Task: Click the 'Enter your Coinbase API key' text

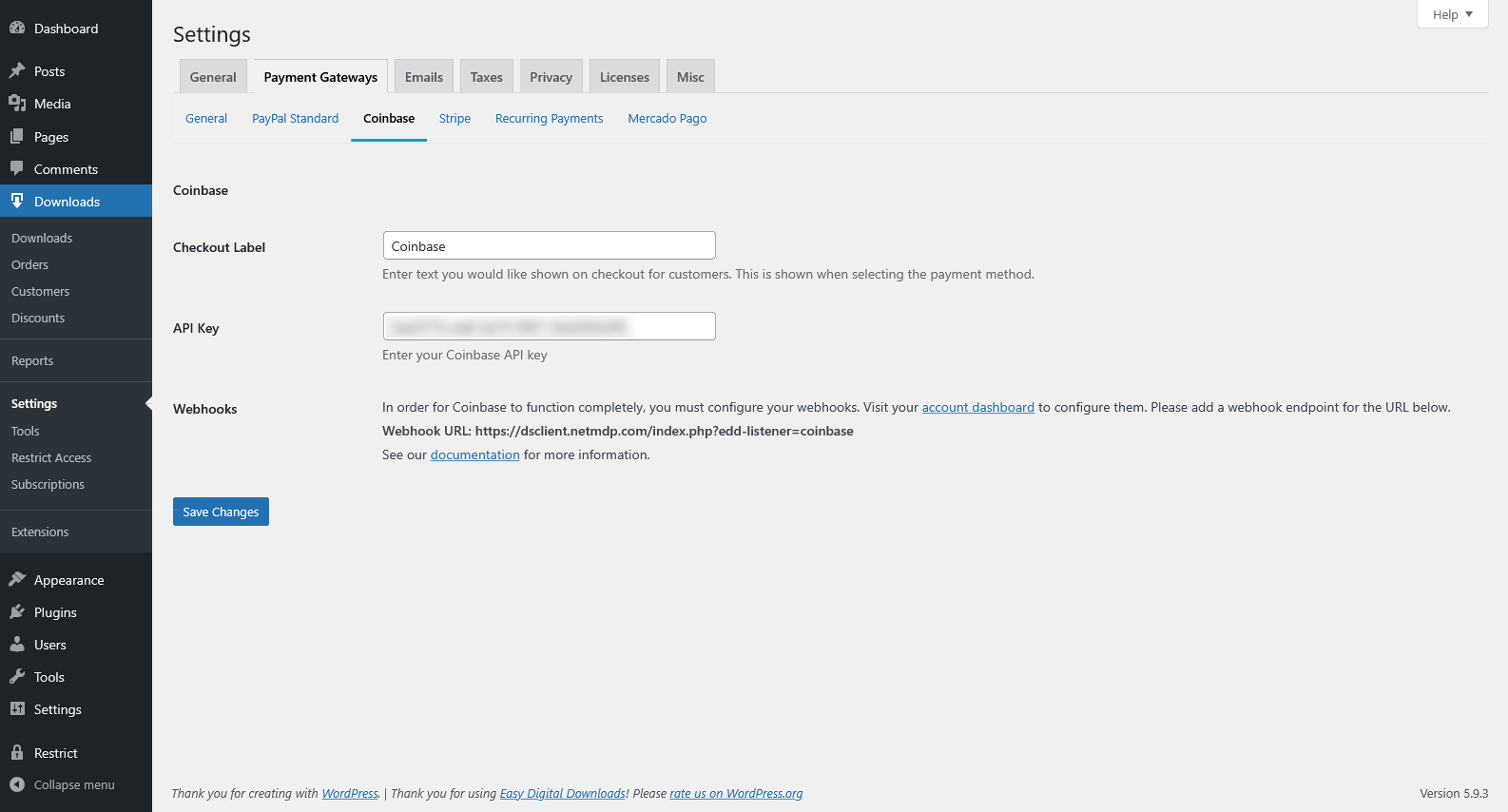Action: click(x=465, y=355)
